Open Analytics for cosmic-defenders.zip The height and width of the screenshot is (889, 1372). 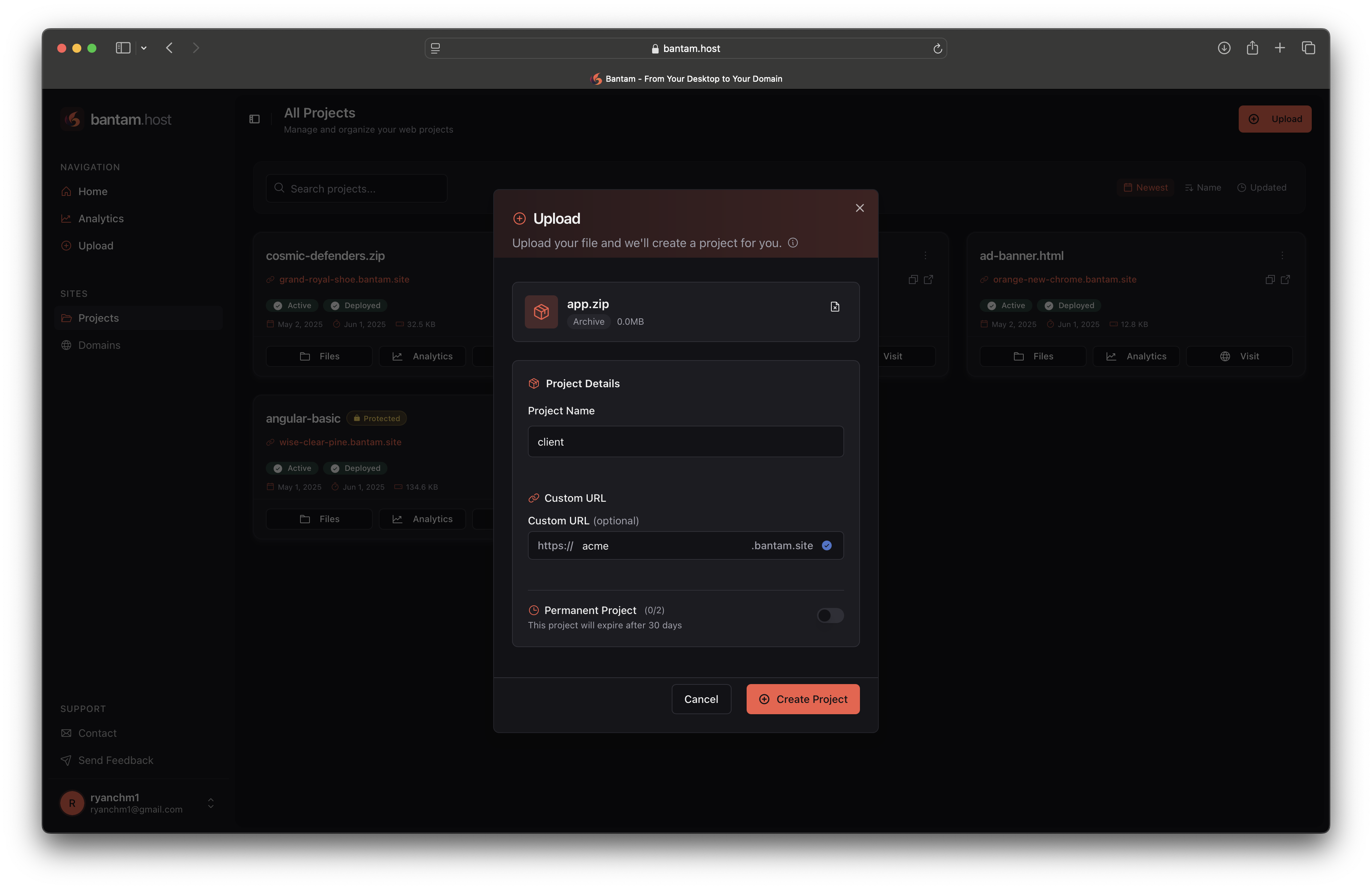pos(422,356)
